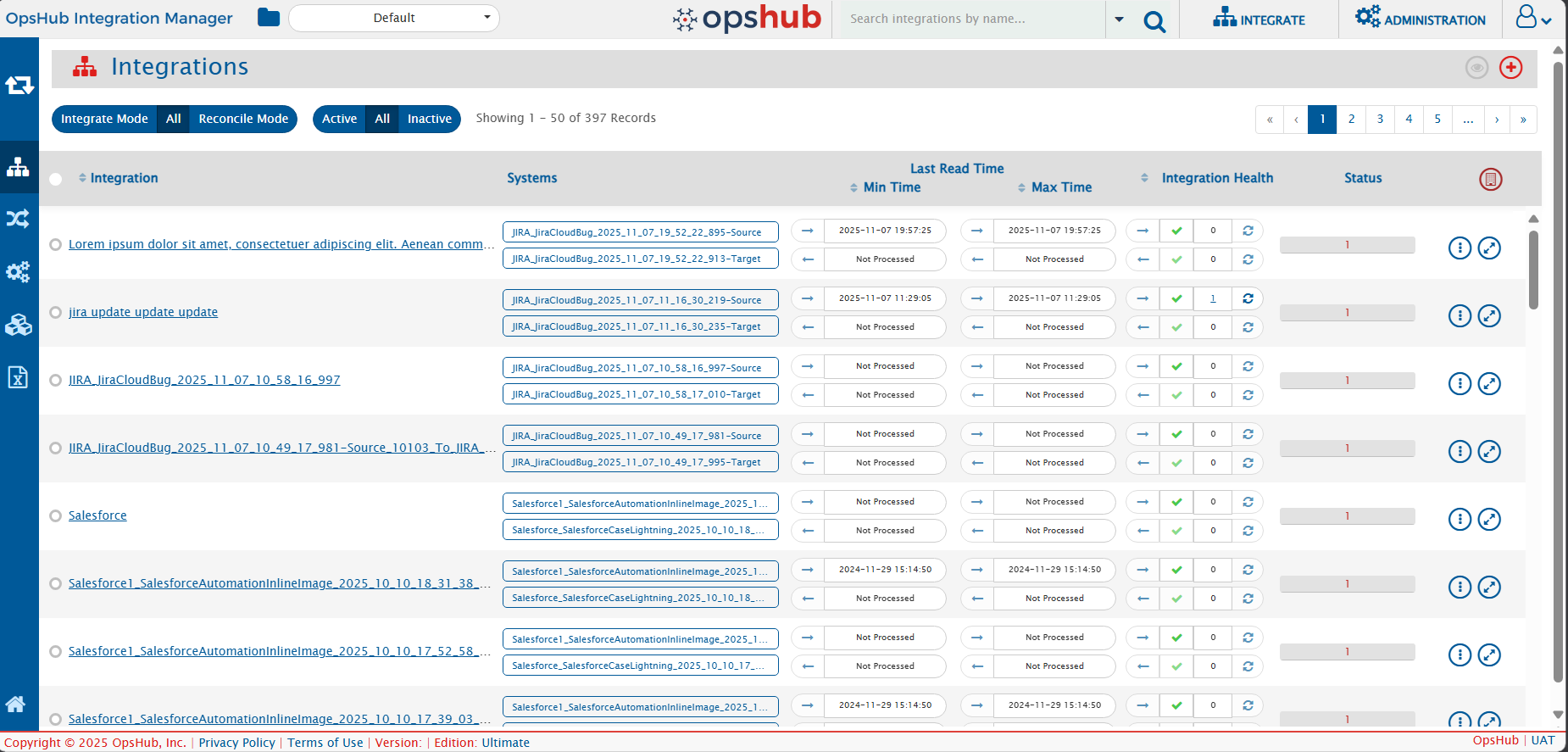The height and width of the screenshot is (752, 1568).
Task: Switch to Reconcile Mode filter
Action: [x=243, y=119]
